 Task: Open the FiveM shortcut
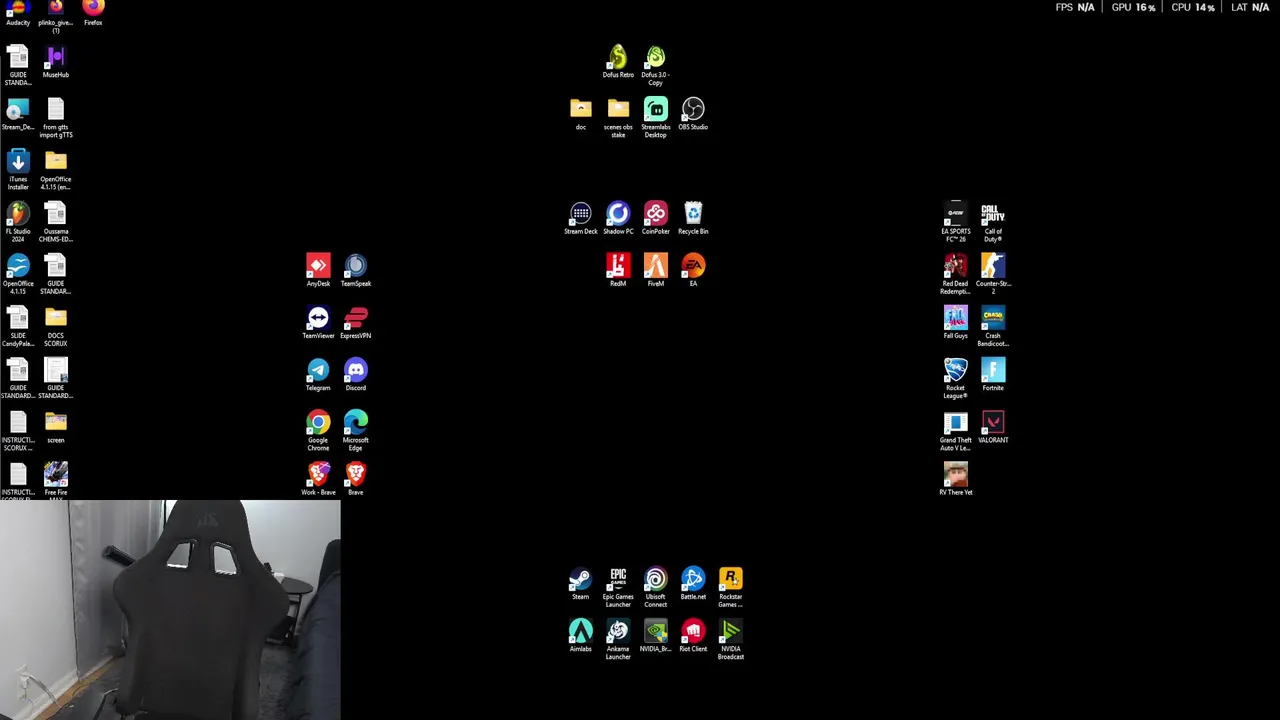[x=656, y=271]
